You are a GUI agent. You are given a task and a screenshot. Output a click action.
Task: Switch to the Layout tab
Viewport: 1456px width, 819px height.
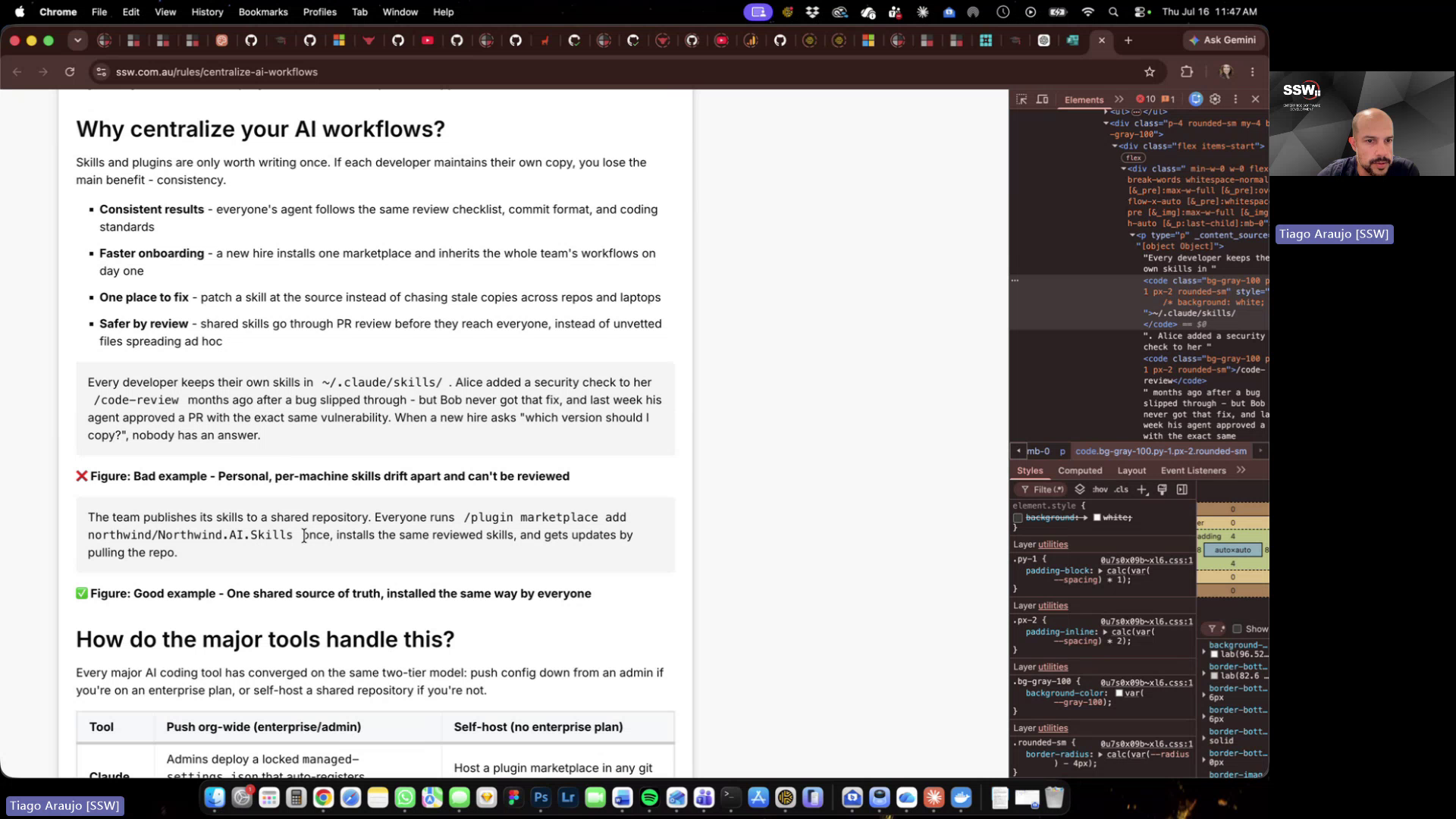(x=1131, y=470)
